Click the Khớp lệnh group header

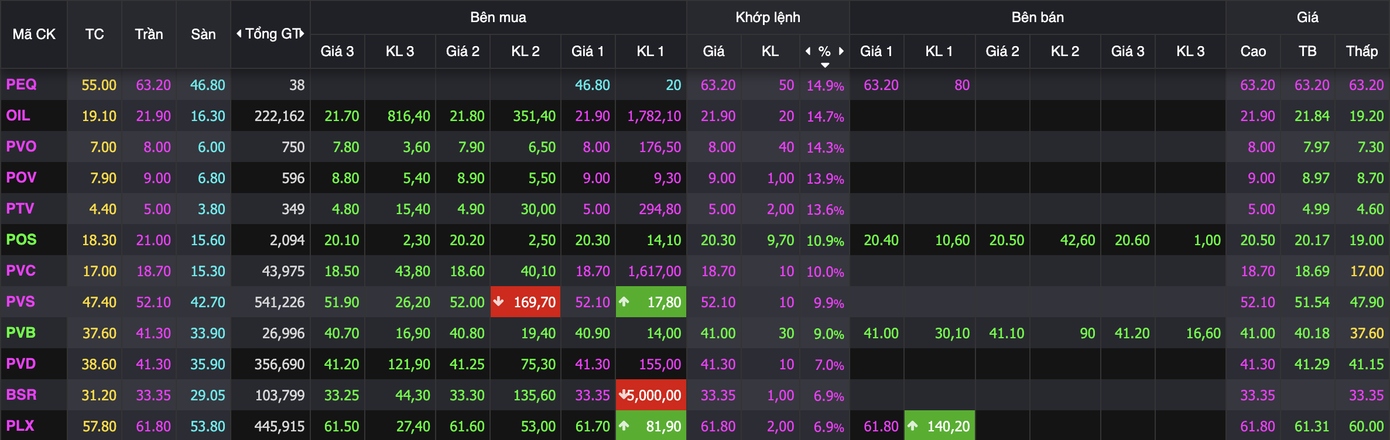(766, 17)
